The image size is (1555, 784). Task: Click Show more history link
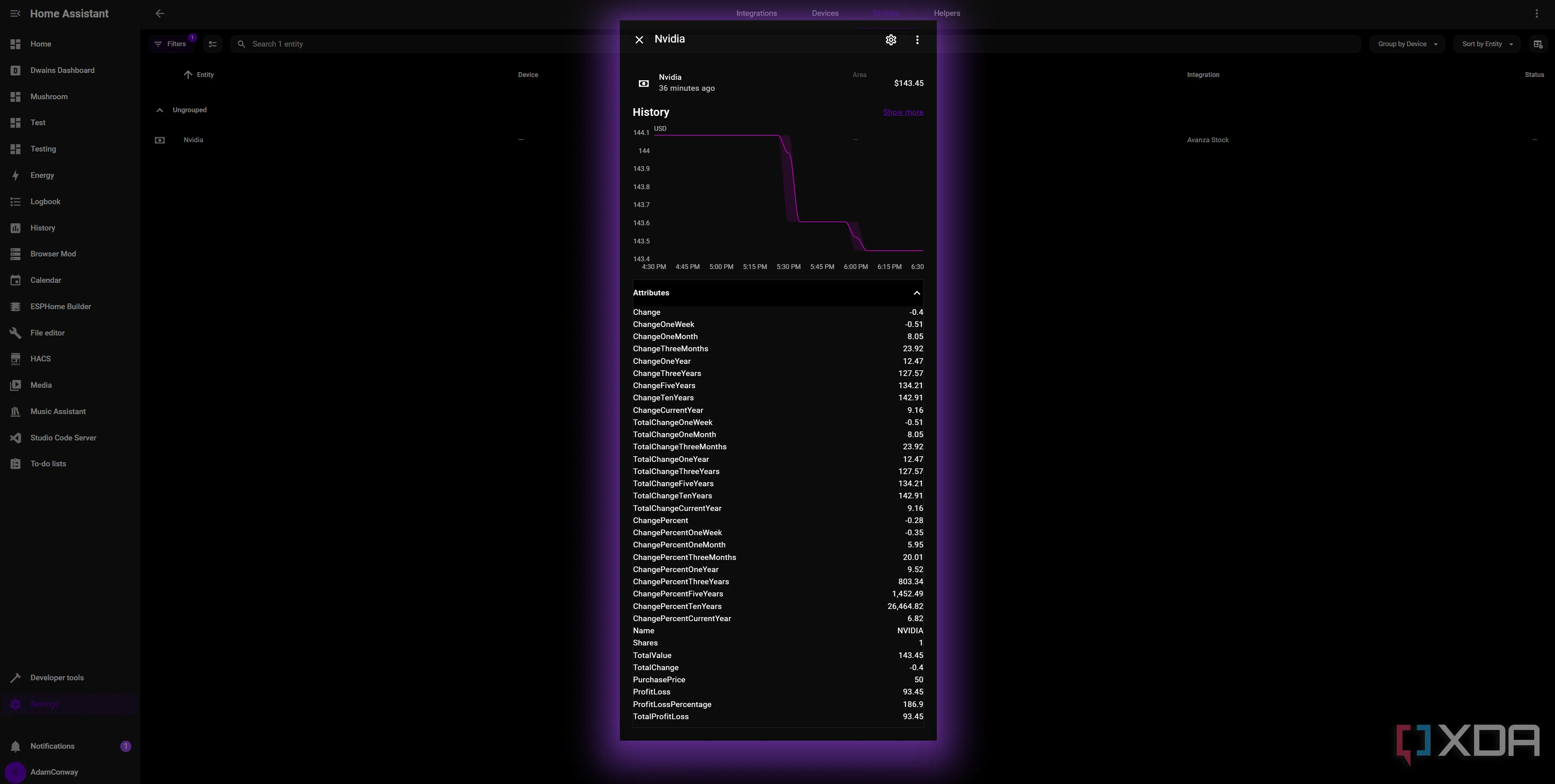pos(903,112)
